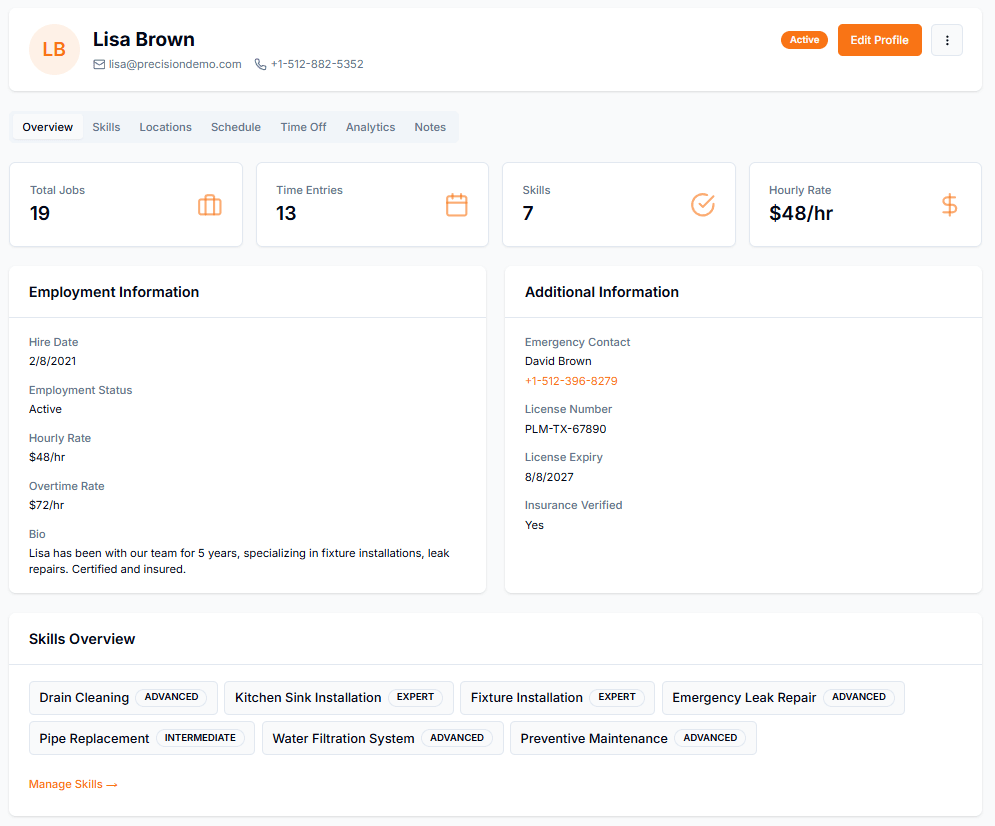The height and width of the screenshot is (826, 995).
Task: Click the ADVANCED badge on Water Filtration System
Action: pos(457,738)
